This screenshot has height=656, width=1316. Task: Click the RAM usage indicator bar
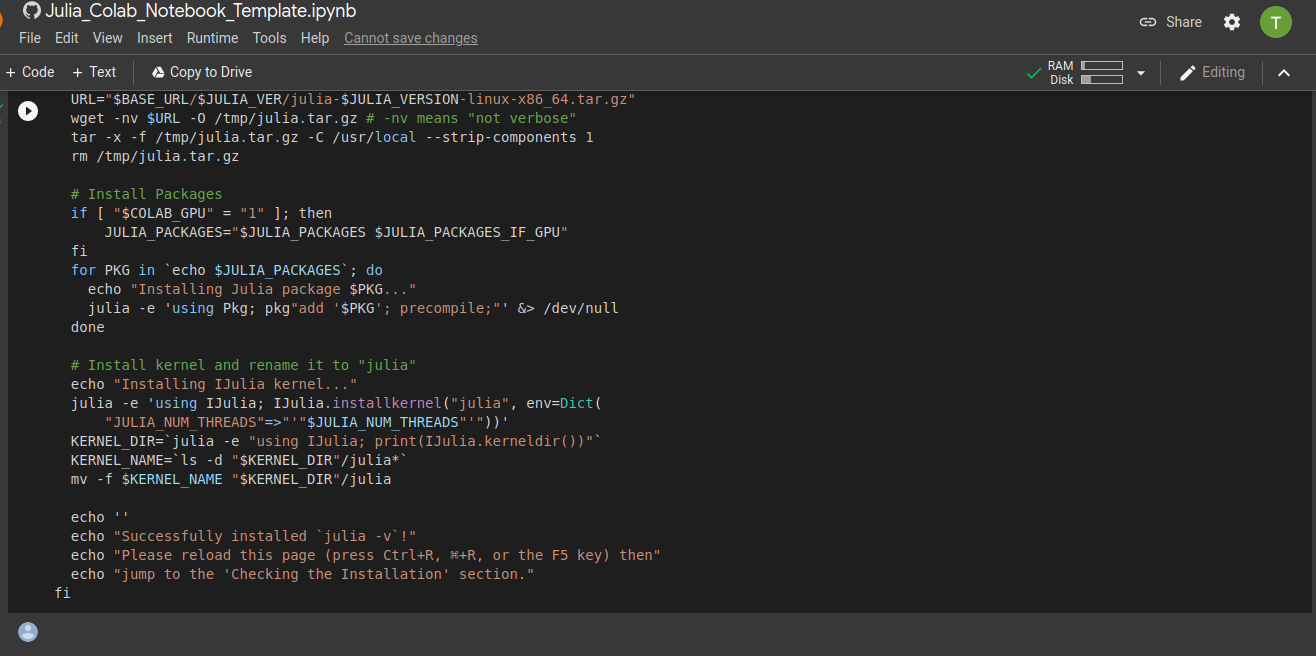1101,66
